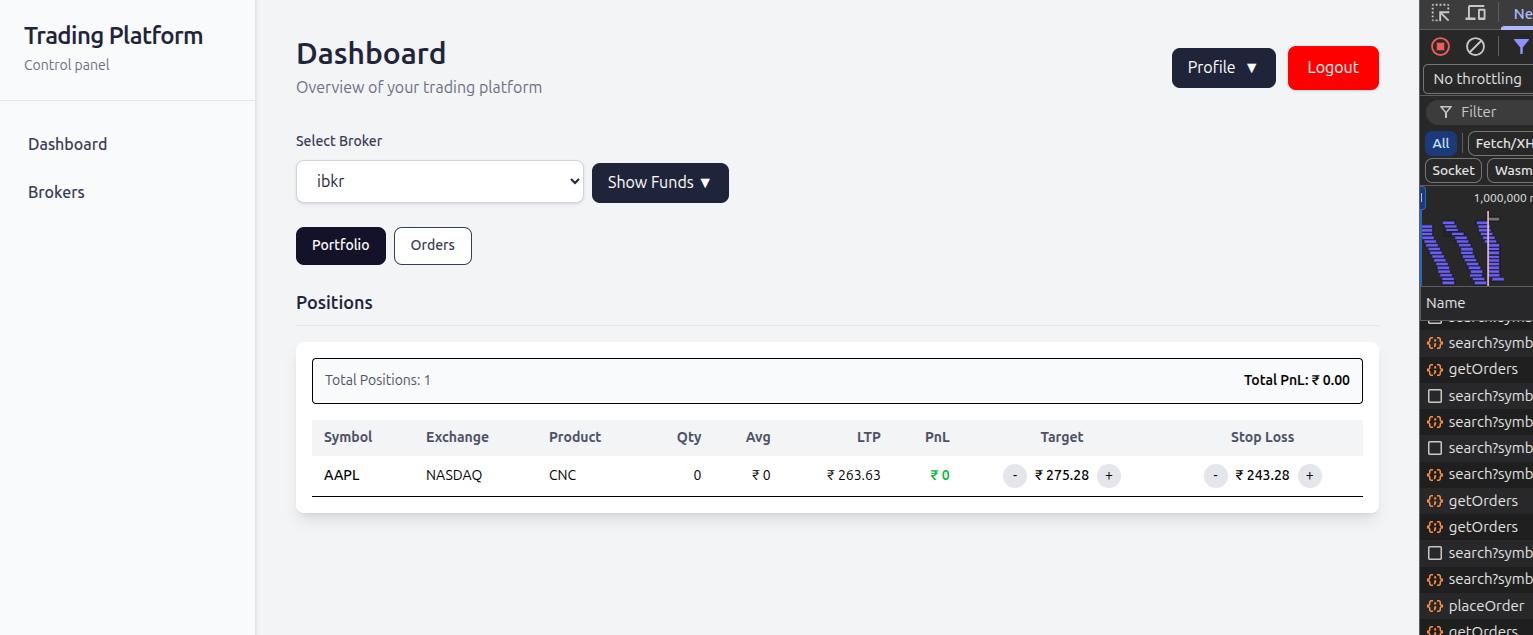The height and width of the screenshot is (635, 1533).
Task: Click the Avg column header
Action: point(758,437)
